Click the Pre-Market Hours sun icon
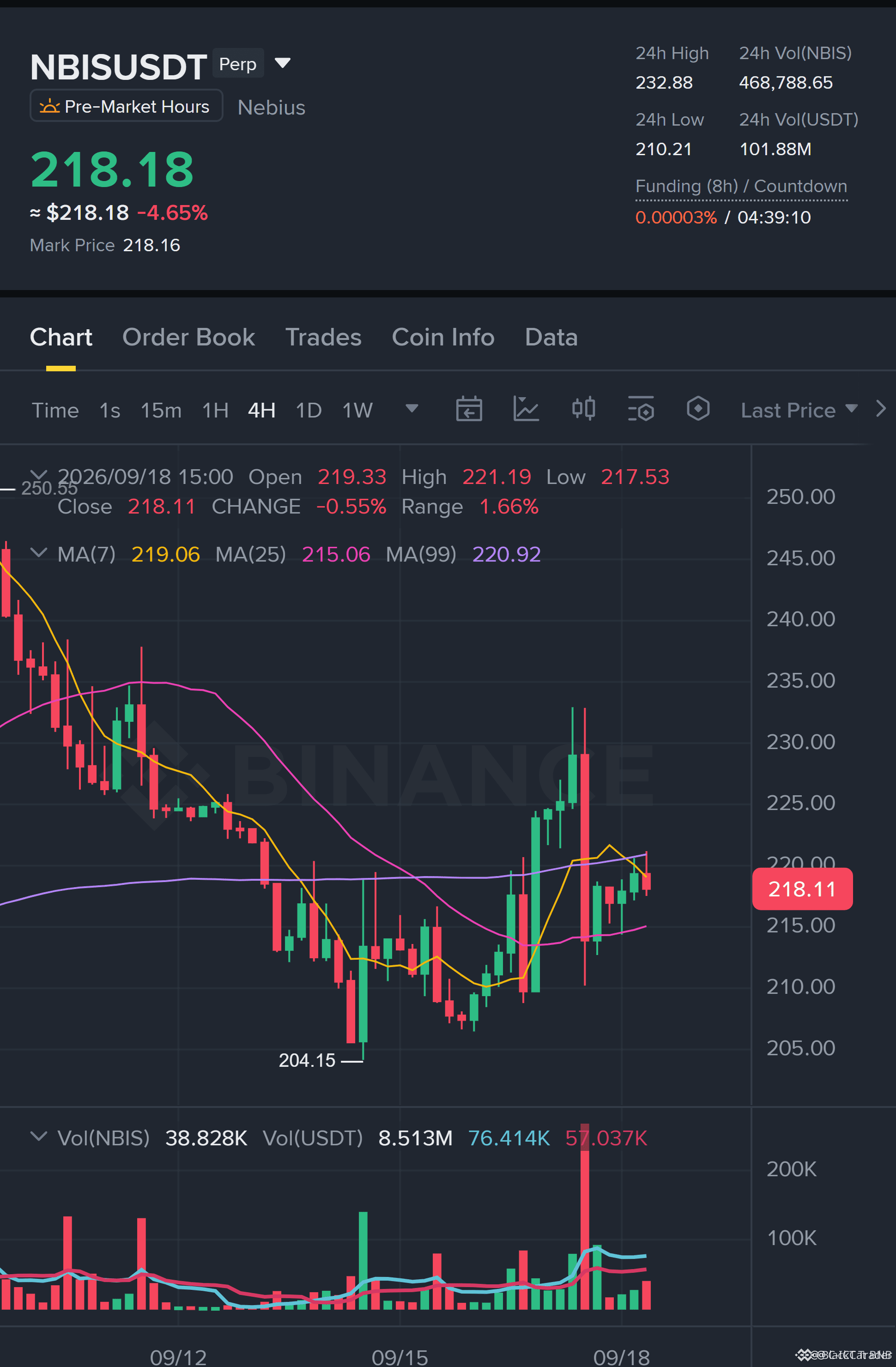Screen dimensions: 896x1367 [49, 106]
